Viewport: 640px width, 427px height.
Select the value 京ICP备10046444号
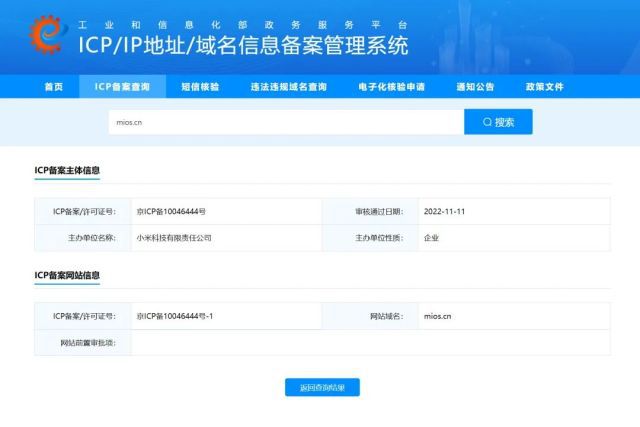pyautogui.click(x=171, y=211)
